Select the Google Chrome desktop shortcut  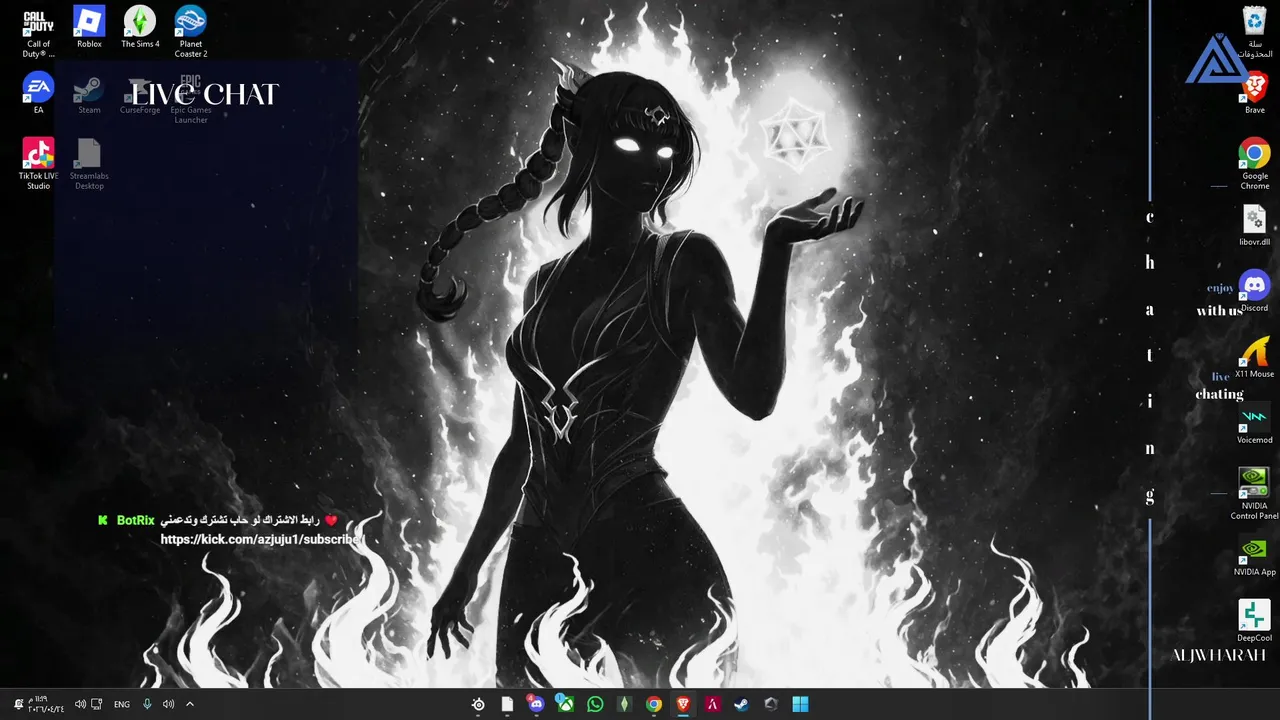click(x=1254, y=165)
